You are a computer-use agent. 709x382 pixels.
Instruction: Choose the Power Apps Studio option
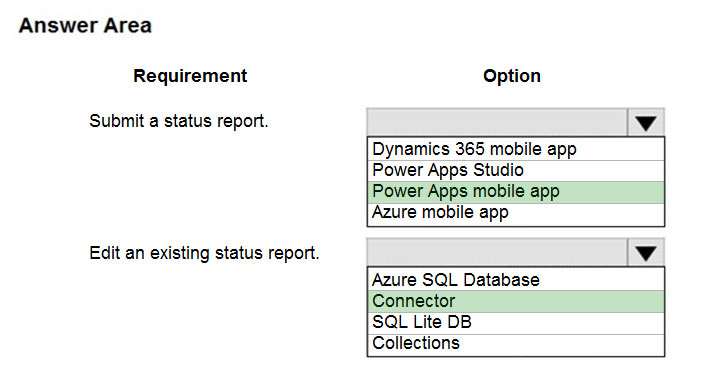point(515,171)
